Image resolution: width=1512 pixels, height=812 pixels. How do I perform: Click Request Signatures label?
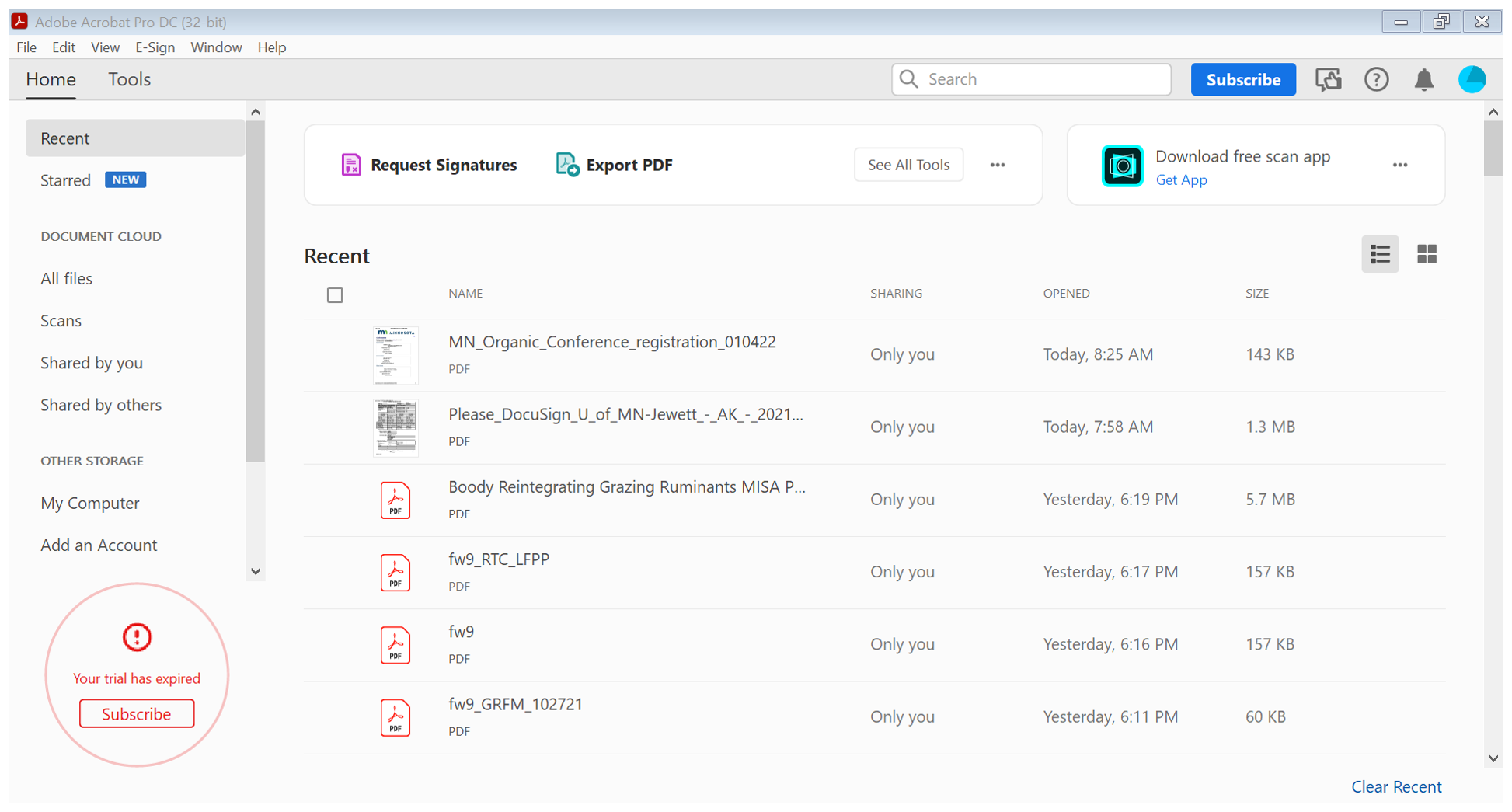(x=444, y=165)
